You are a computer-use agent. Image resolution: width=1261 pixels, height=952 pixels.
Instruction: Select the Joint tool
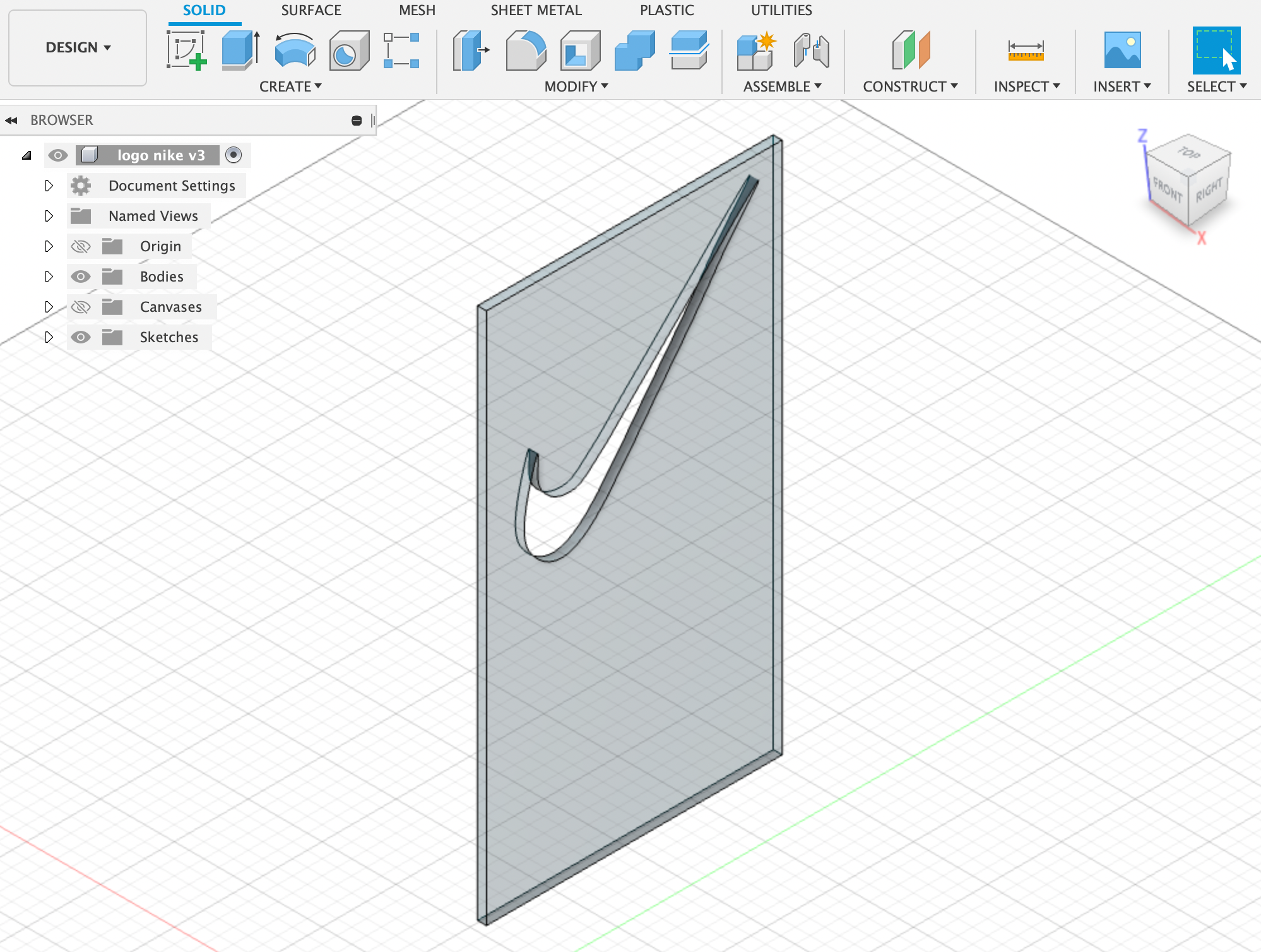click(811, 51)
